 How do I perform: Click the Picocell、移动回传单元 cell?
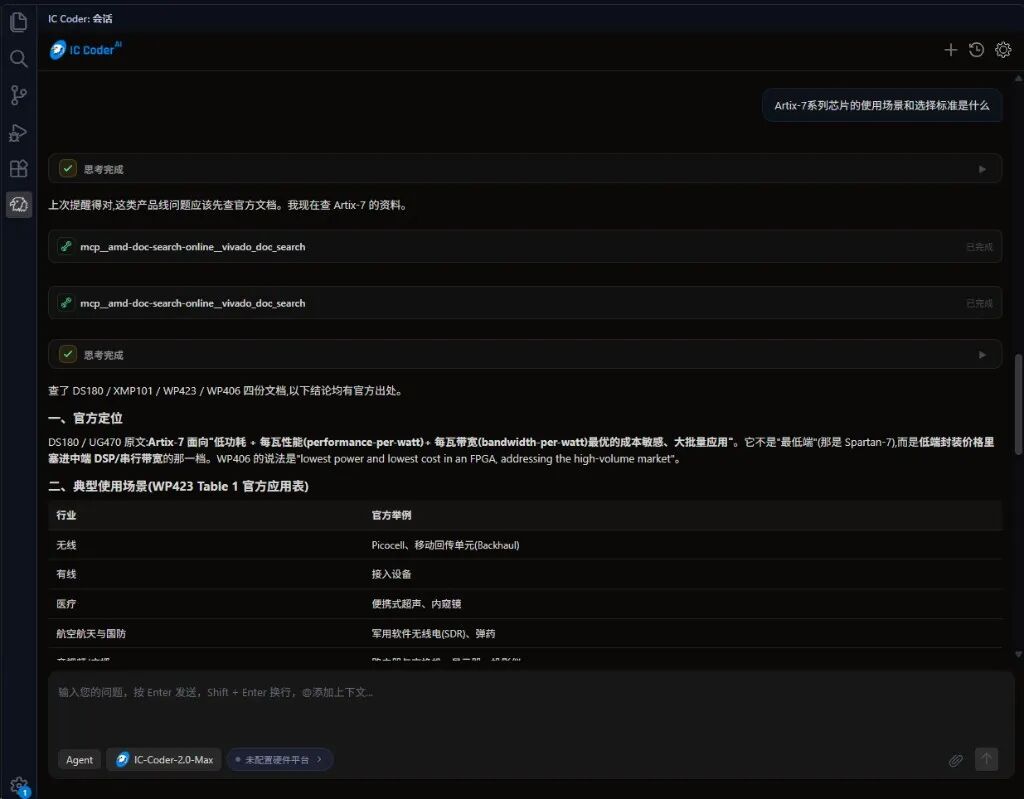[x=445, y=545]
